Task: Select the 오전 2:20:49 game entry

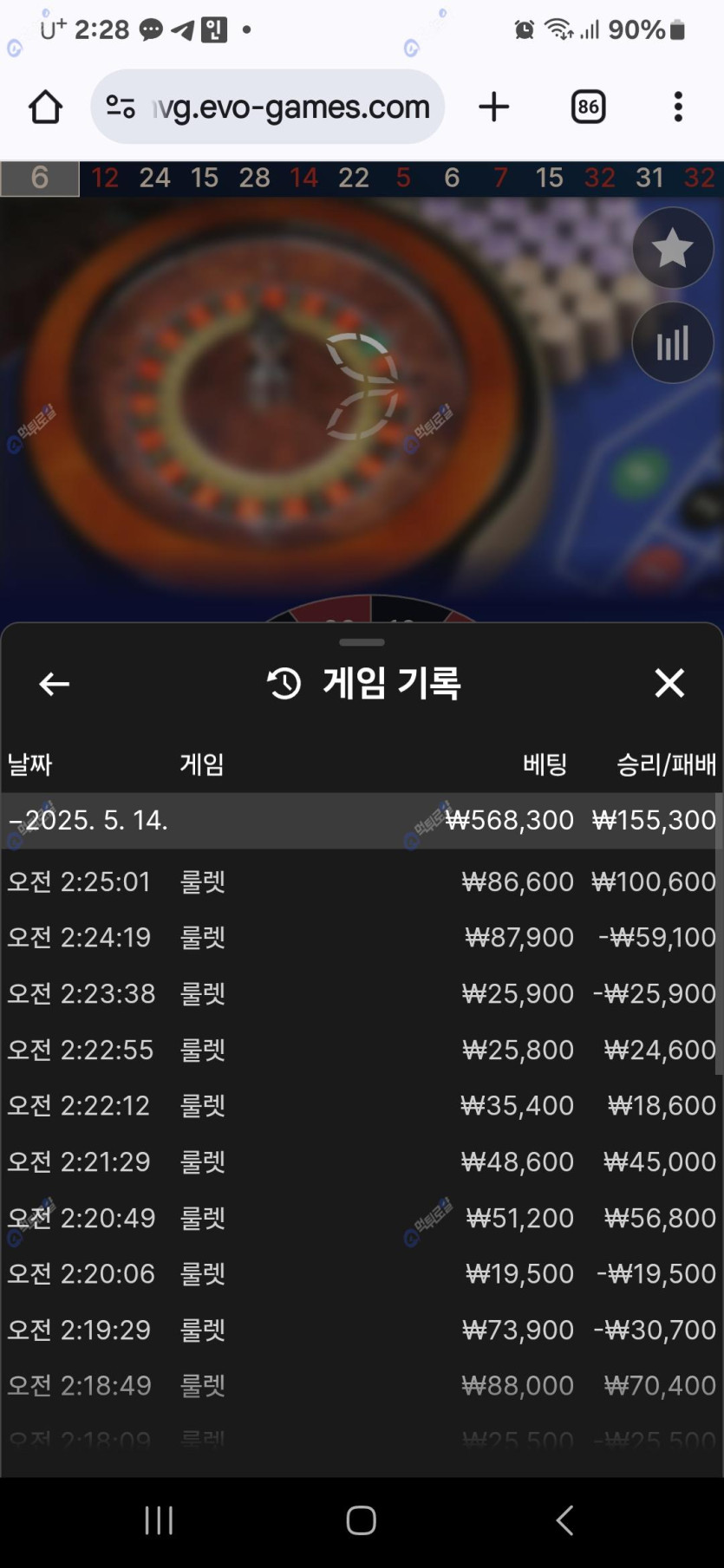Action: click(362, 1218)
